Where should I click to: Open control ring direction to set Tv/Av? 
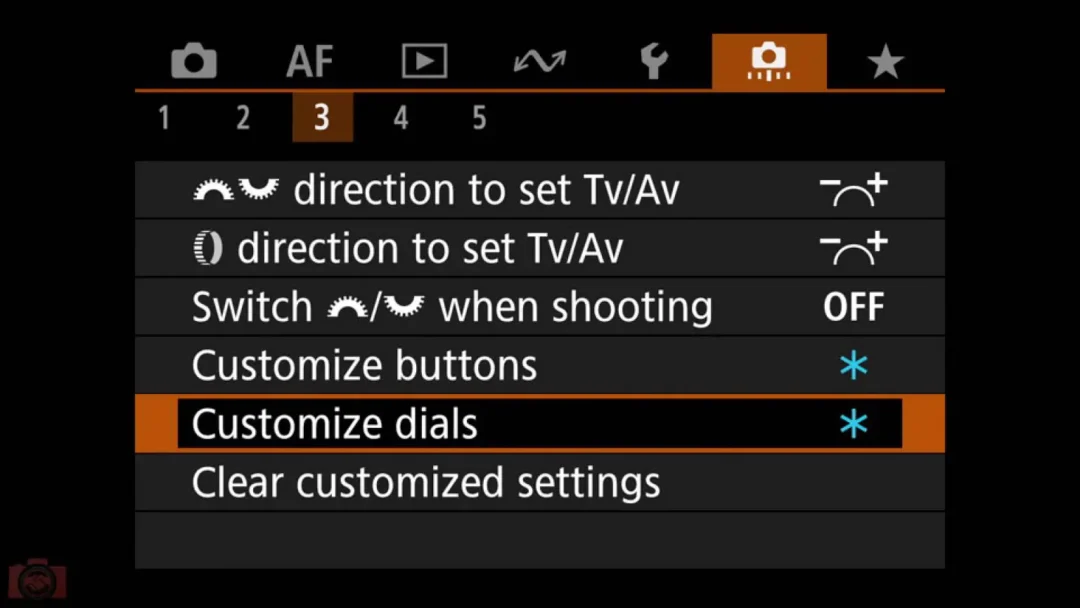tap(539, 248)
